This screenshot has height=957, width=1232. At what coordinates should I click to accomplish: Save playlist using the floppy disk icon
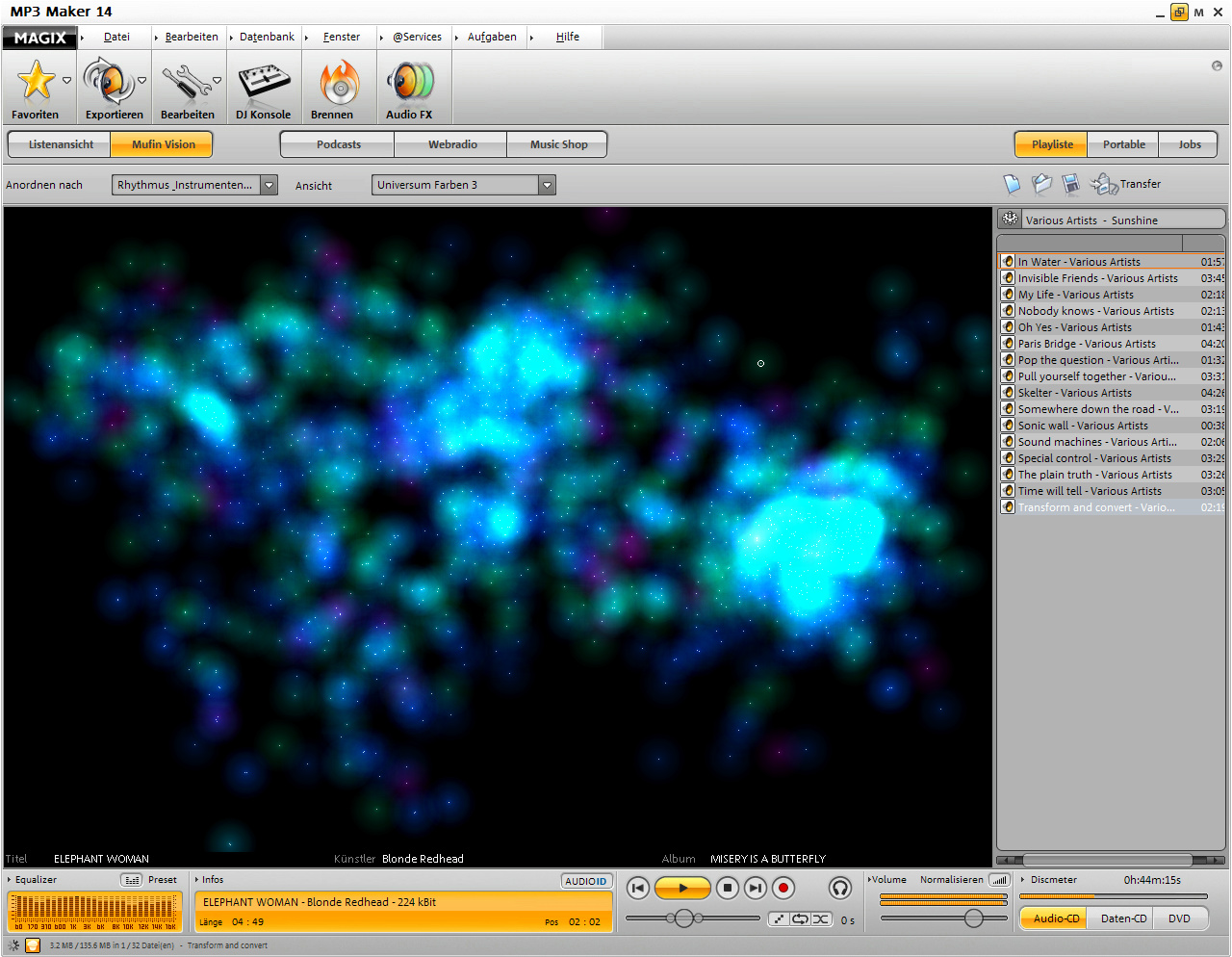pos(1070,184)
